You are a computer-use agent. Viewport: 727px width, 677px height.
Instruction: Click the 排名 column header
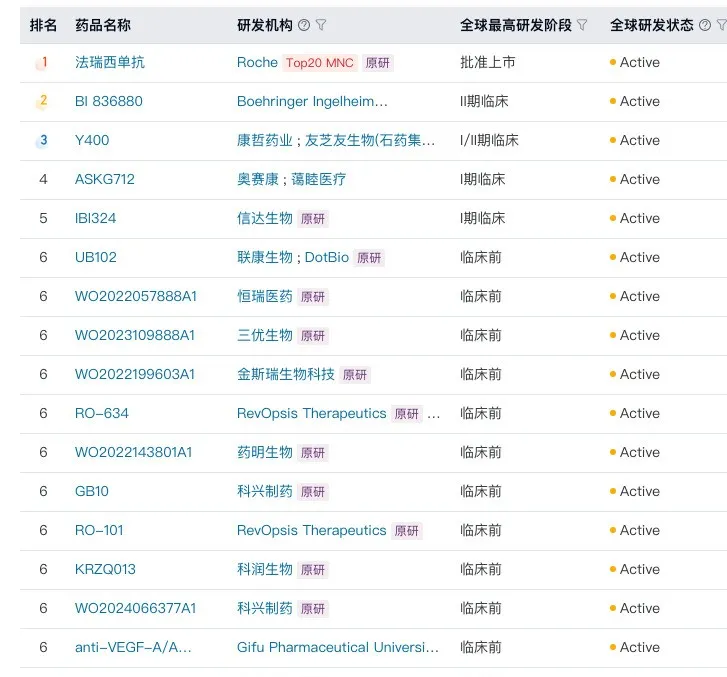[43, 25]
